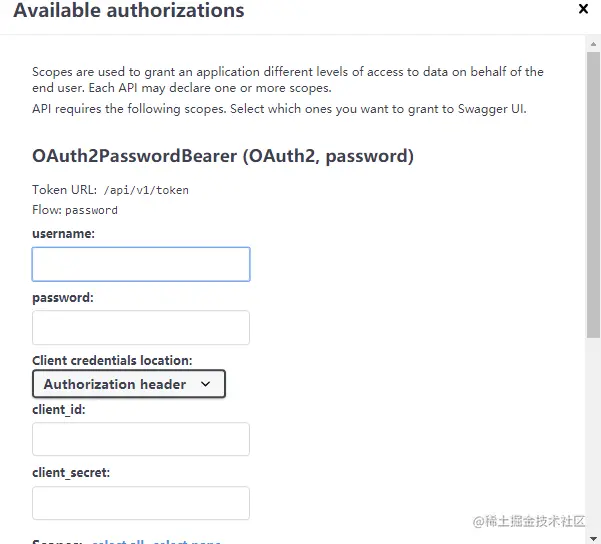Click the chevron arrow beside Authorization header

(x=206, y=384)
